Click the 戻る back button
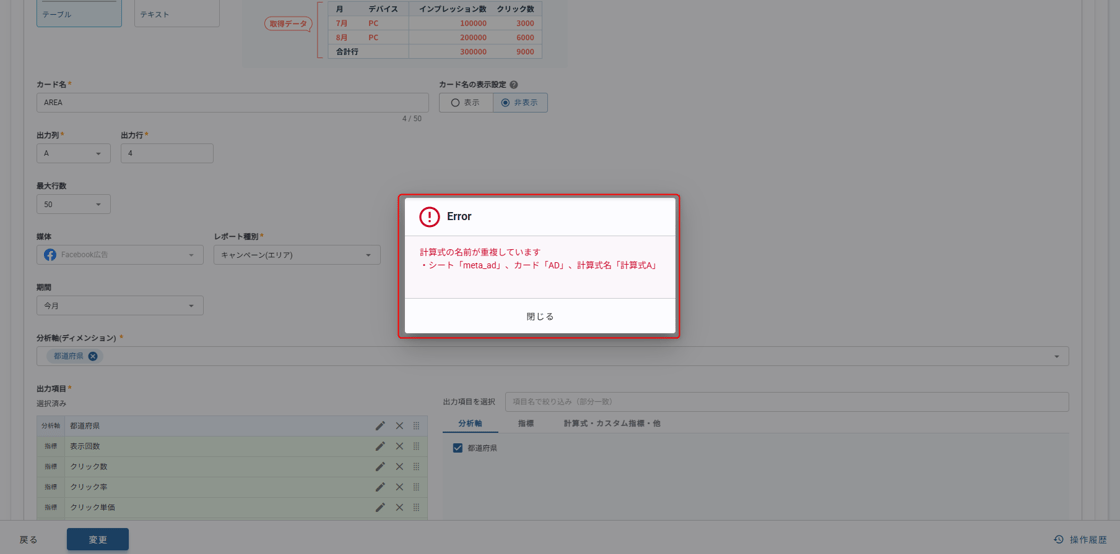The image size is (1120, 554). pos(29,540)
